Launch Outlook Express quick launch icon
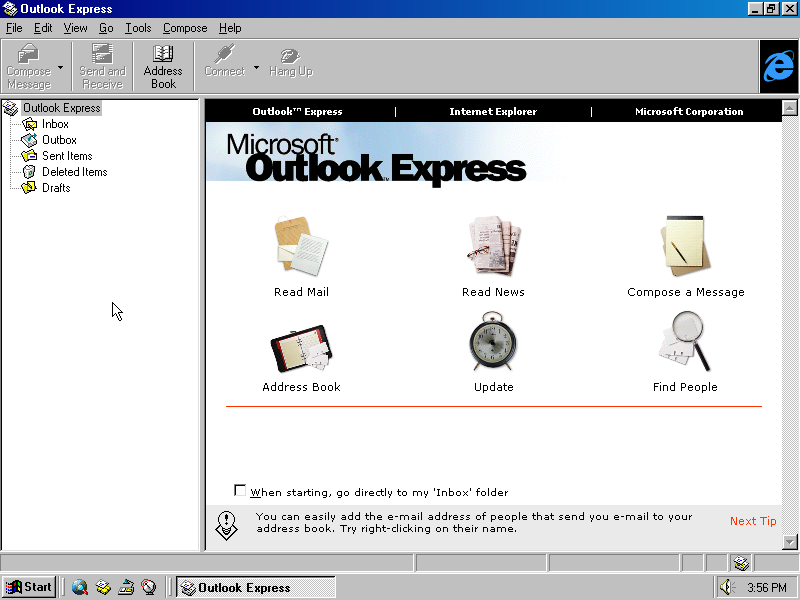 (x=103, y=587)
